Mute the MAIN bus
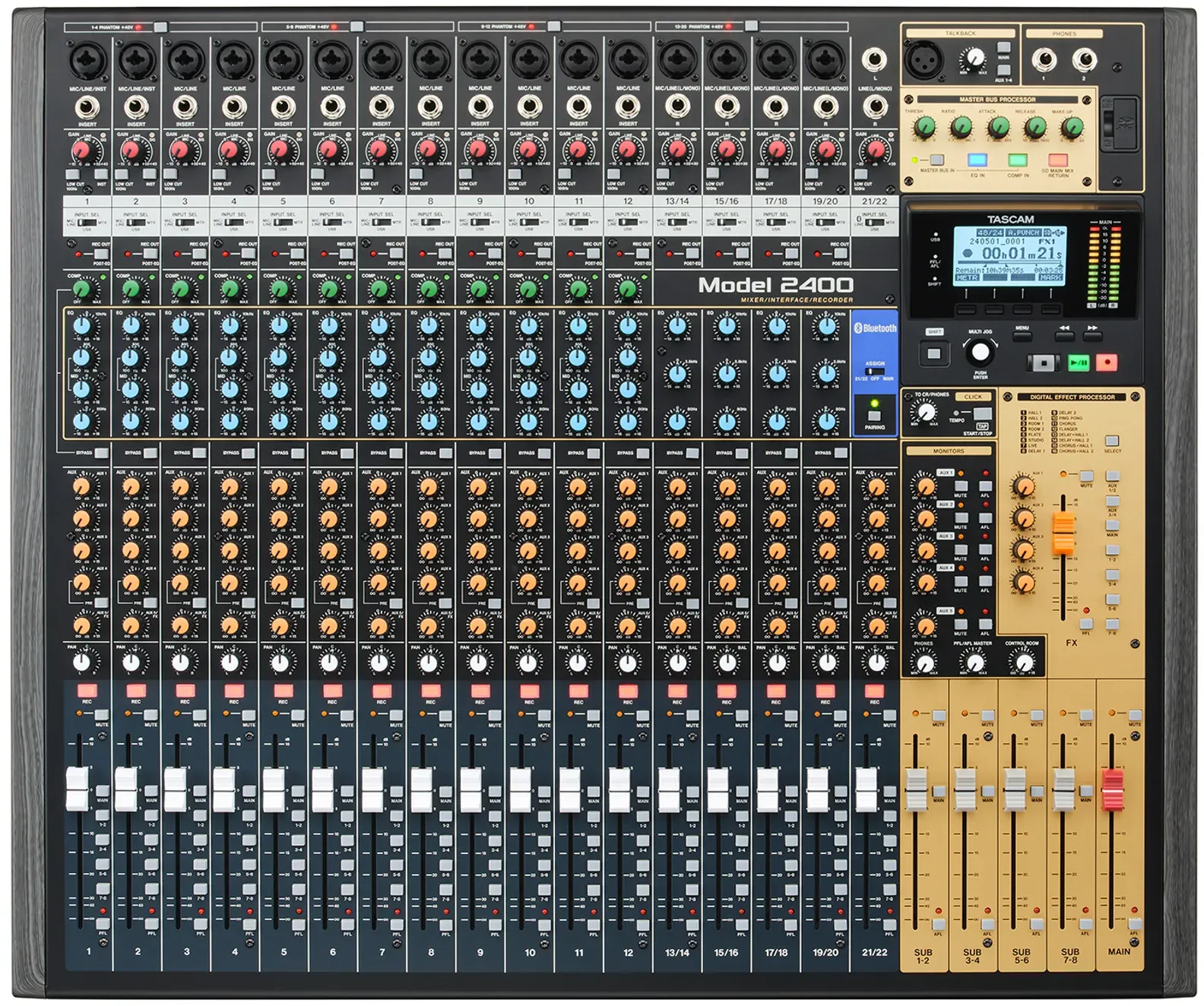Viewport: 1204px width, 1006px height. (1135, 715)
